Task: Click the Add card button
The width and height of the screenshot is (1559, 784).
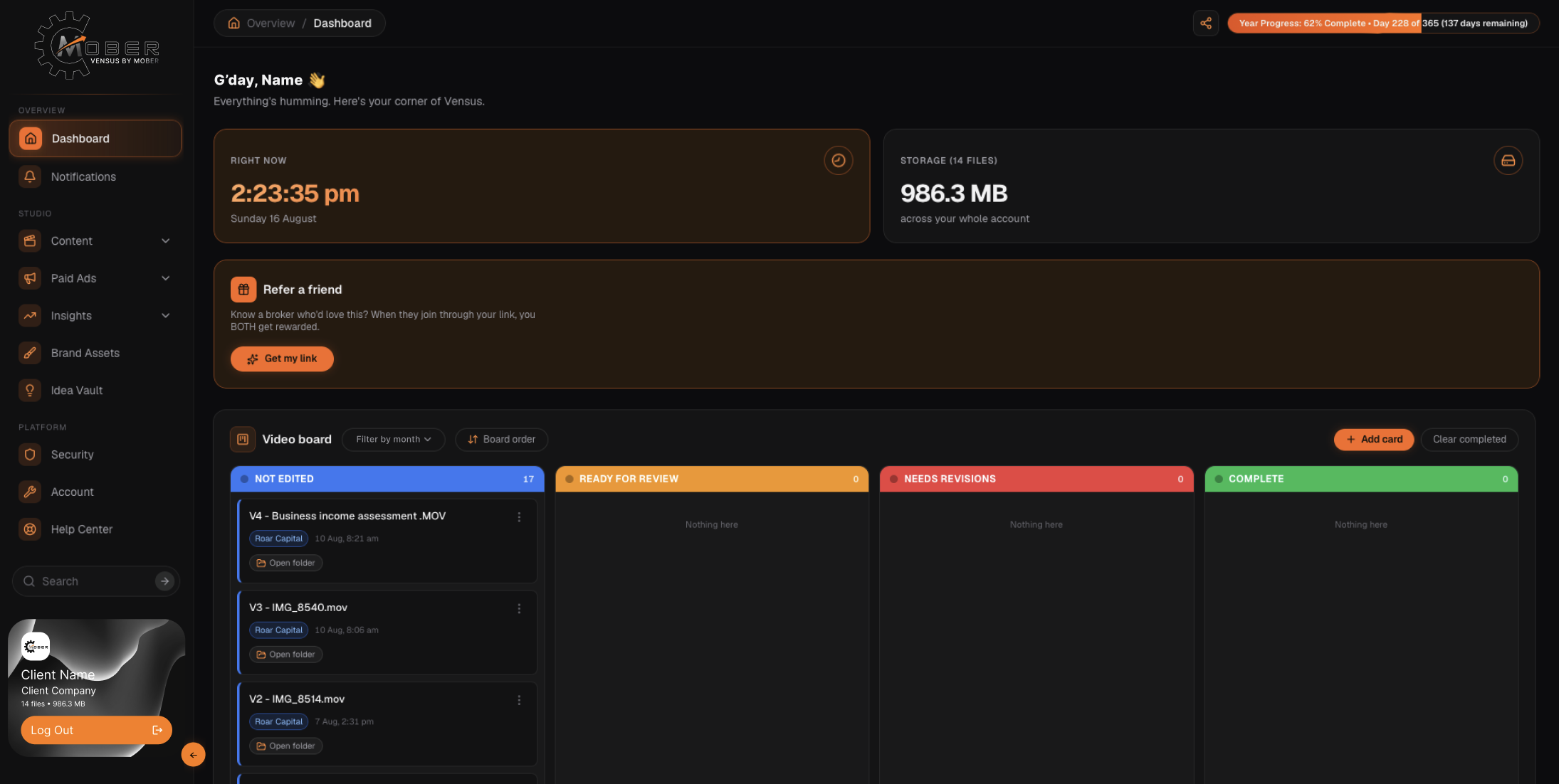Action: coord(1374,440)
